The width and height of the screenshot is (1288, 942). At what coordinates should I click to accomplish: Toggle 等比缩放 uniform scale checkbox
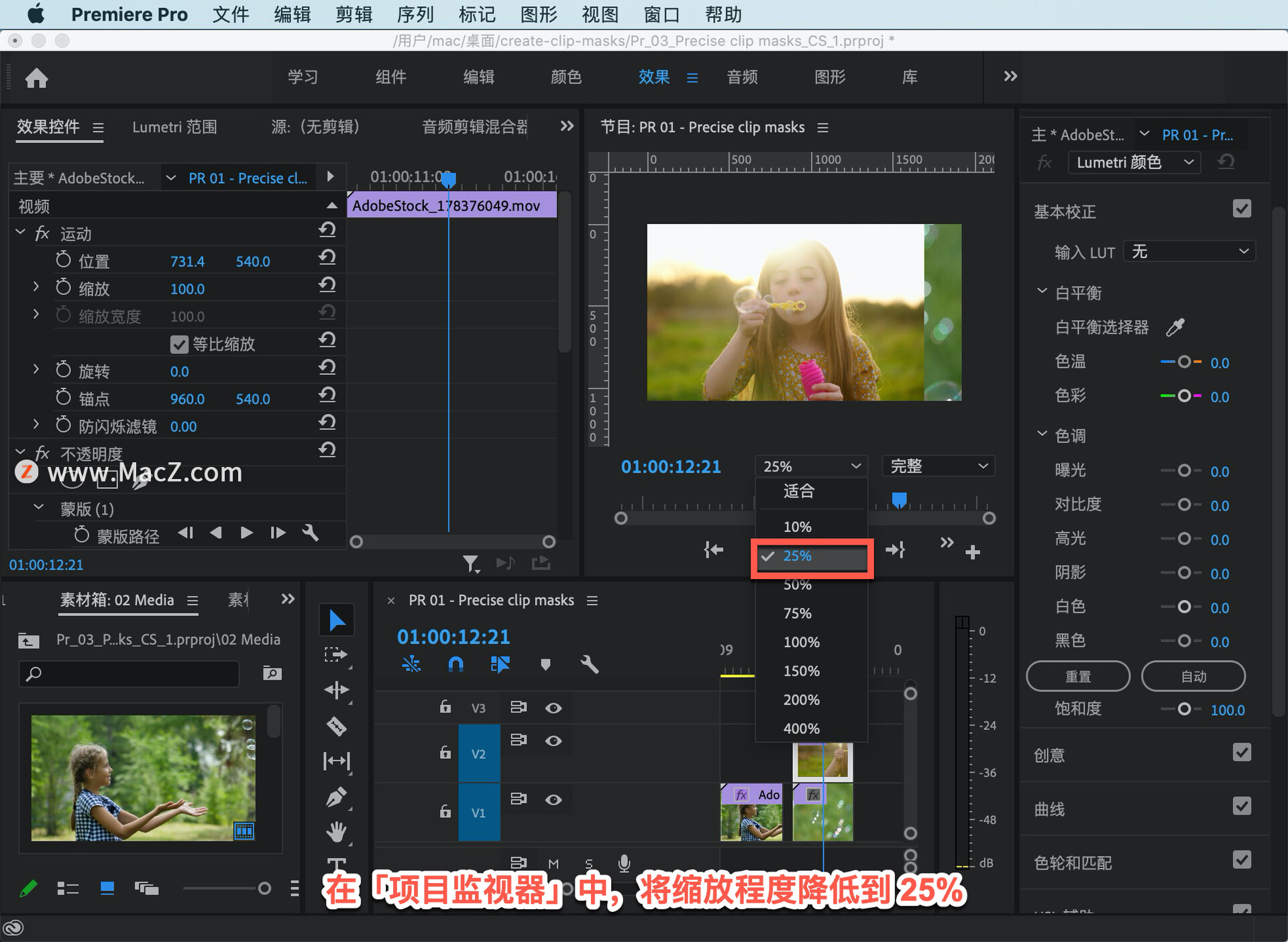(x=179, y=344)
